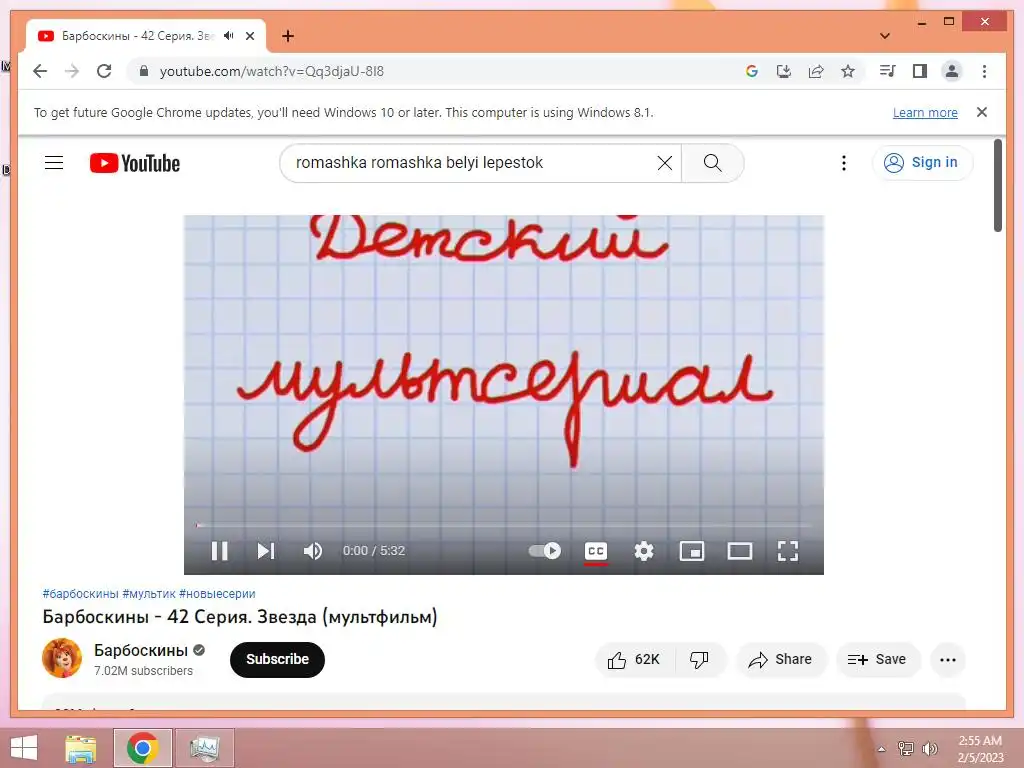
Task: Reload the current page
Action: tap(104, 71)
